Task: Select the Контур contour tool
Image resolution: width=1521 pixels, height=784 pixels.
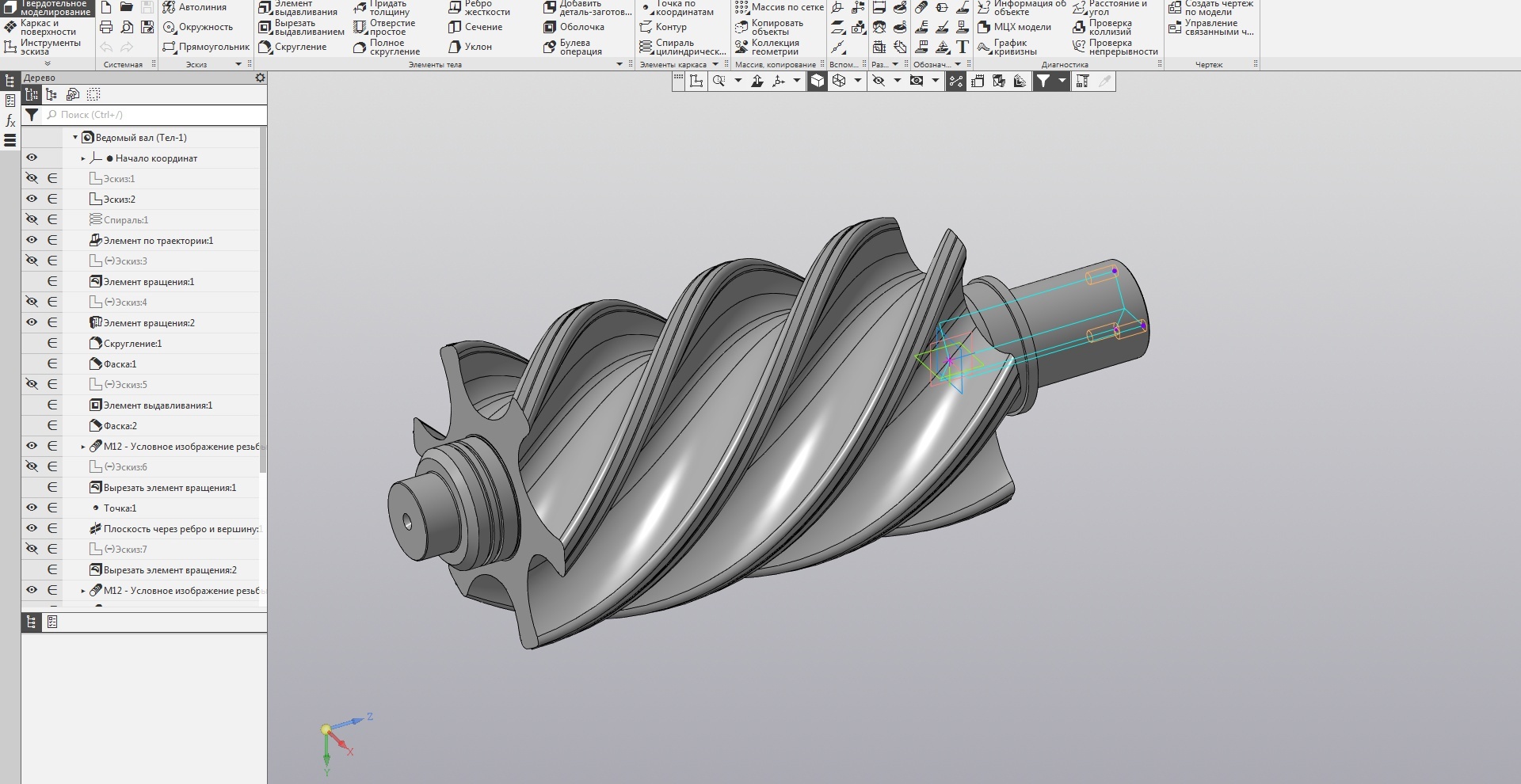Action: tap(663, 27)
